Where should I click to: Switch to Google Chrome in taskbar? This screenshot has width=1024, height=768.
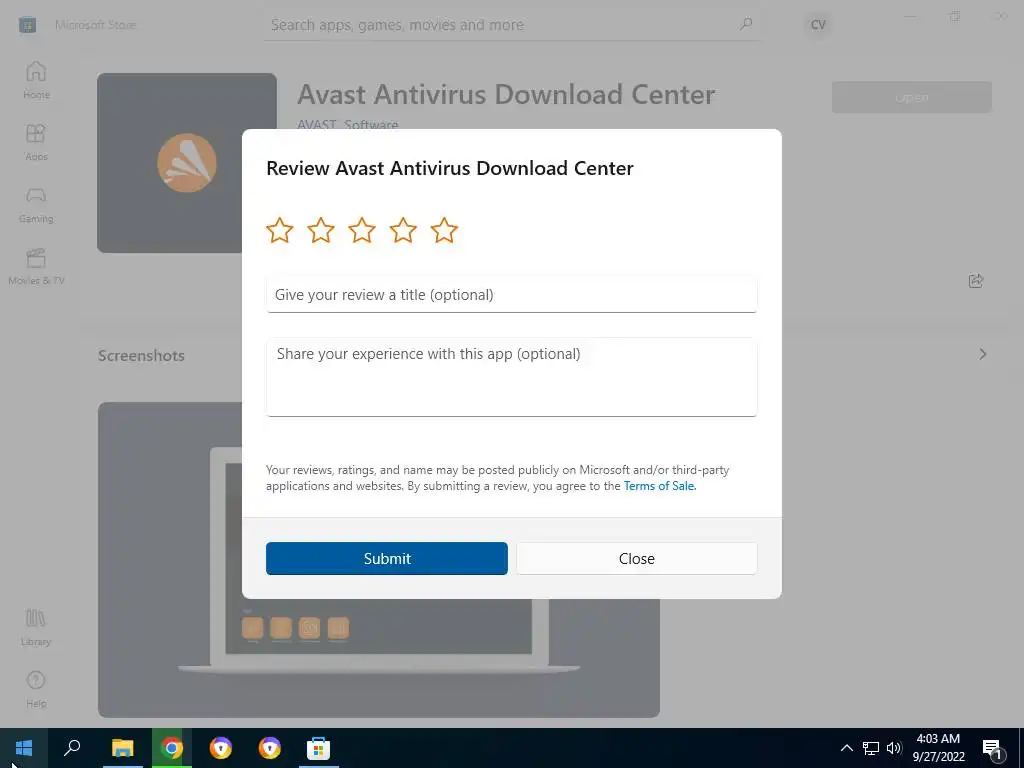[172, 748]
